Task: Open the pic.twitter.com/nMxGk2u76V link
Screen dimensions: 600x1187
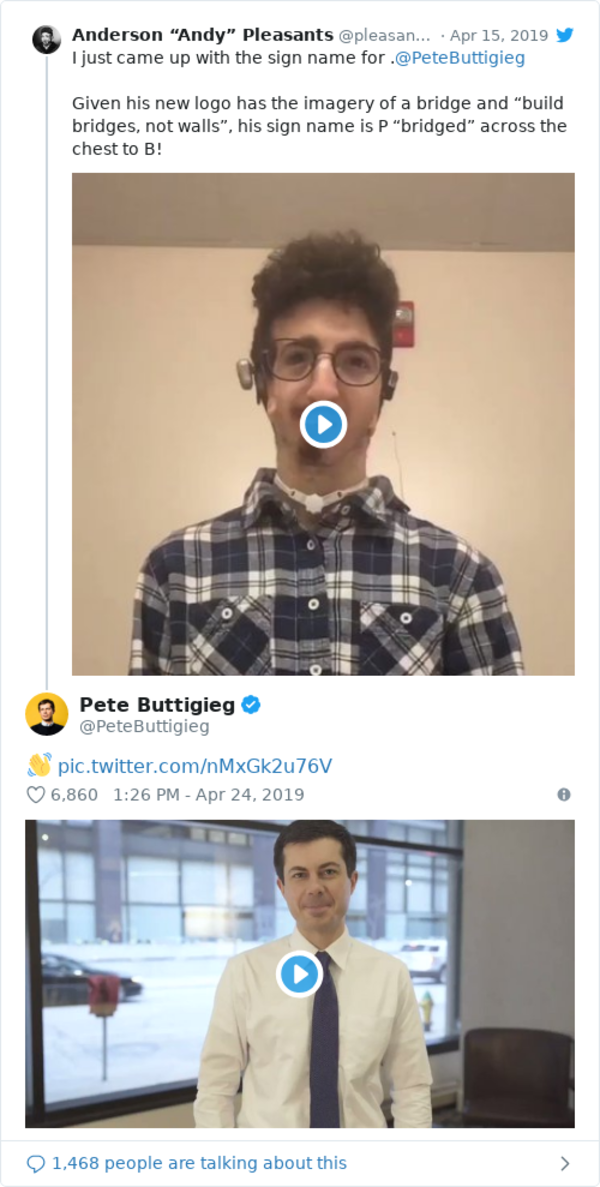Action: pos(195,766)
